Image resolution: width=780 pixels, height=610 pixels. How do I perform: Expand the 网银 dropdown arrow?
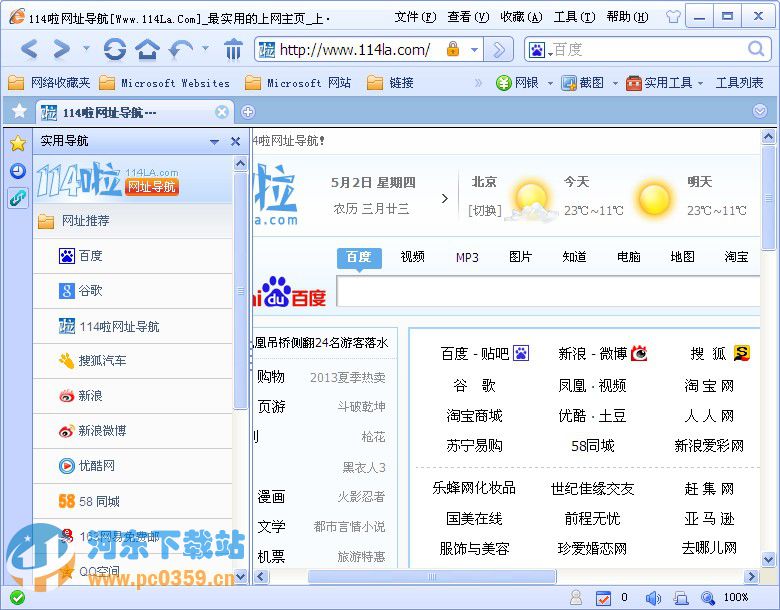(550, 83)
